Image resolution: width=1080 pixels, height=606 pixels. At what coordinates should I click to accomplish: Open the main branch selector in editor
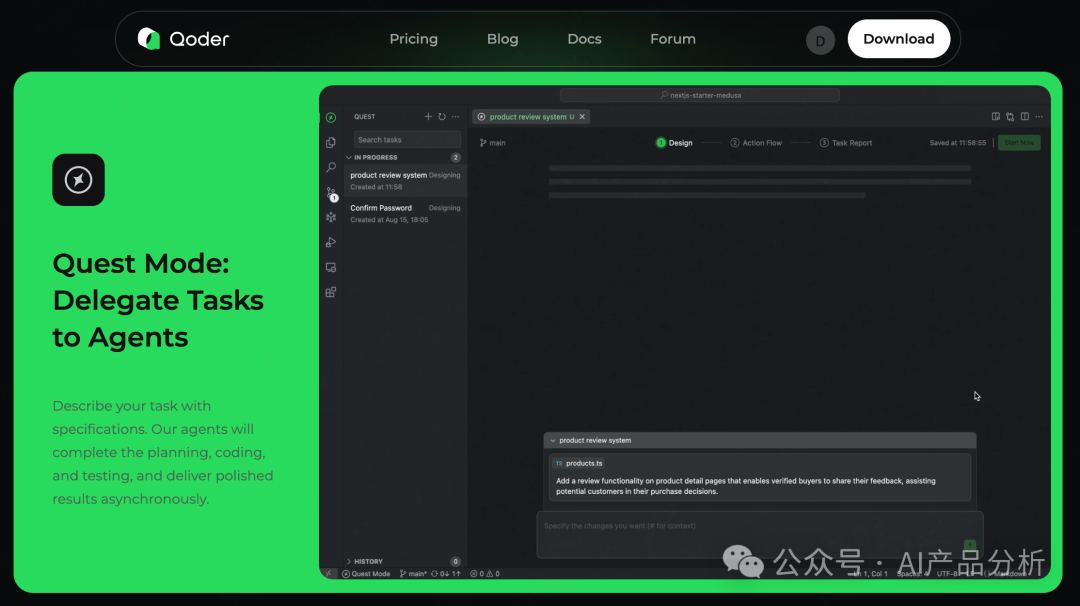click(492, 143)
